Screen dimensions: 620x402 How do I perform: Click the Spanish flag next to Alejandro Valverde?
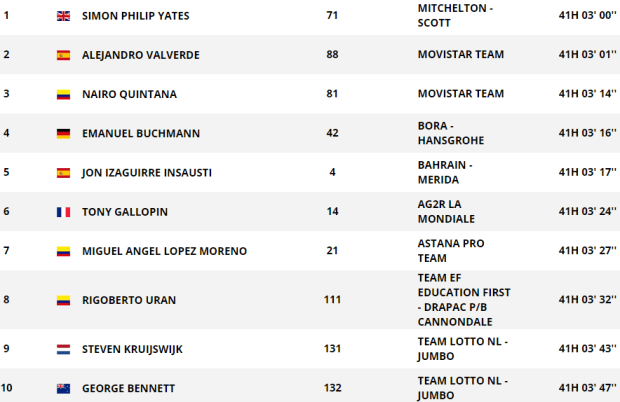click(x=64, y=55)
